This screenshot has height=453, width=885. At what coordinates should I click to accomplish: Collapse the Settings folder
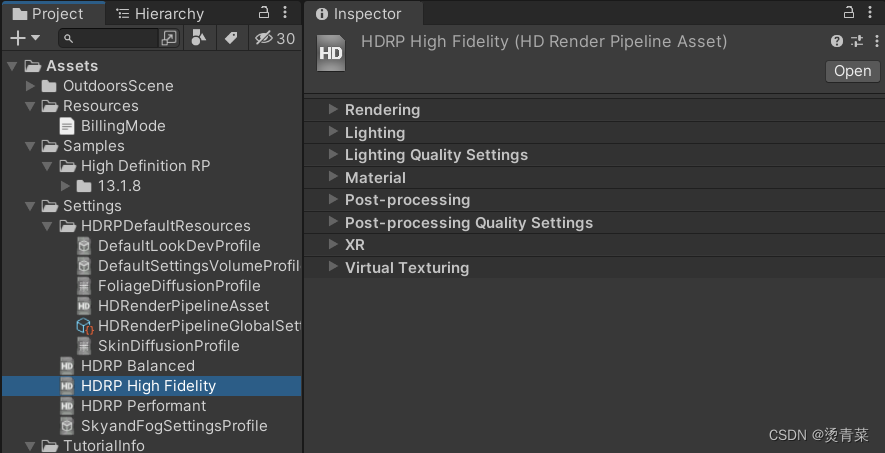click(30, 206)
